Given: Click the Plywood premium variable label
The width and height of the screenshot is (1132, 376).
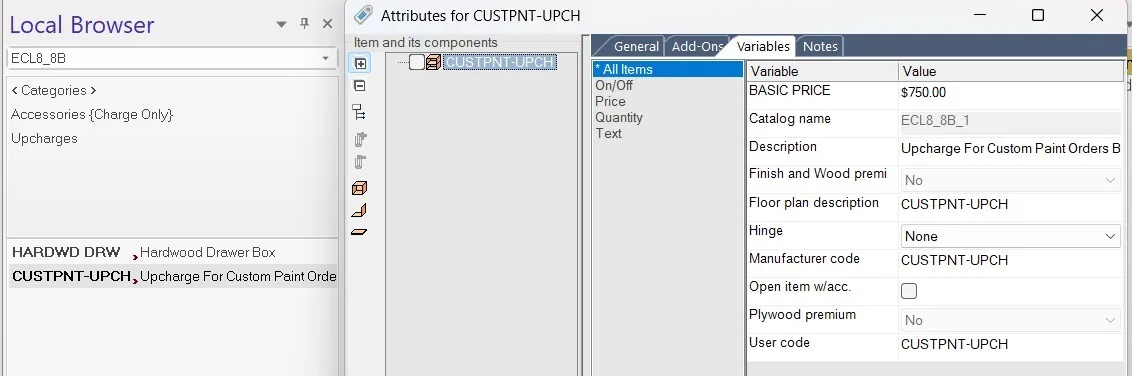Looking at the screenshot, I should pyautogui.click(x=802, y=315).
